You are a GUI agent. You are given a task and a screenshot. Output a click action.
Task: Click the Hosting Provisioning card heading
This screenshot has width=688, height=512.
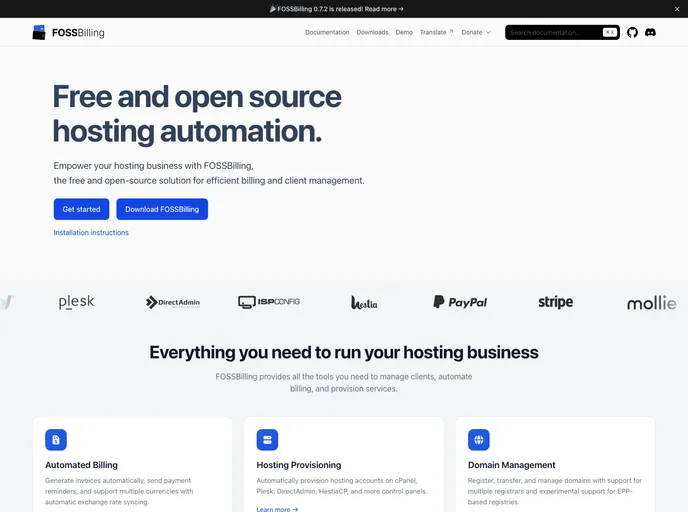pyautogui.click(x=298, y=465)
